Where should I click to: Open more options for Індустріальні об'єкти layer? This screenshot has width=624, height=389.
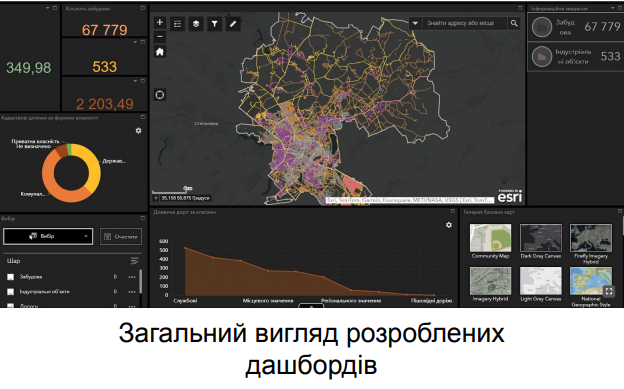[x=132, y=292]
